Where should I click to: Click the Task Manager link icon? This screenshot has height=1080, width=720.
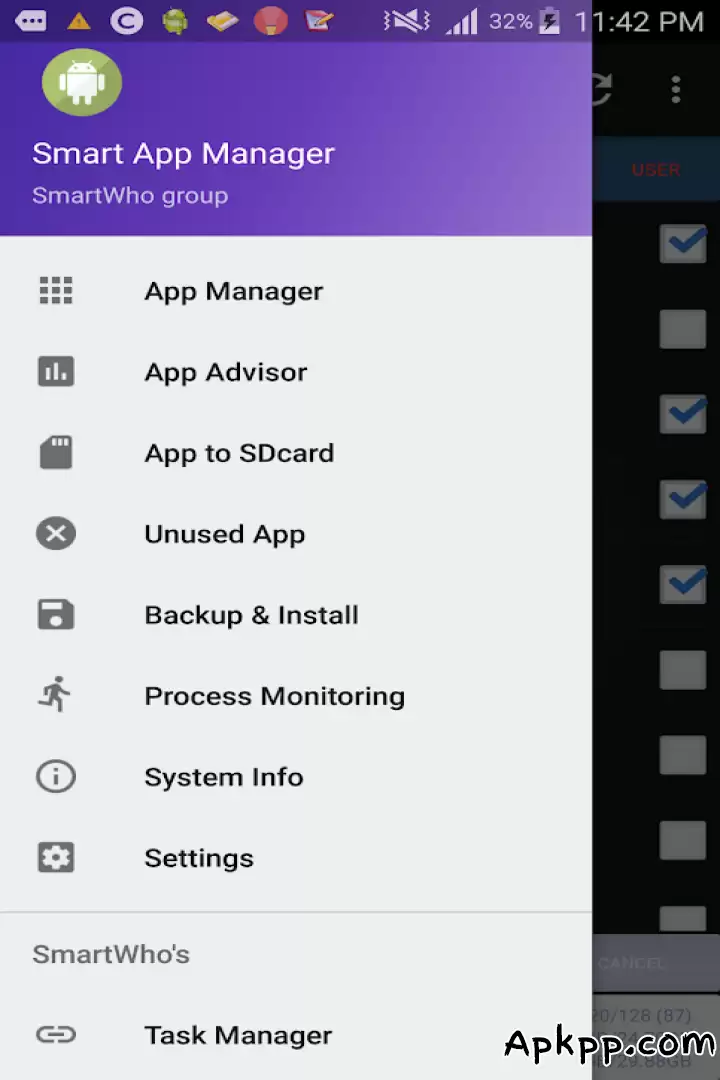(56, 1035)
